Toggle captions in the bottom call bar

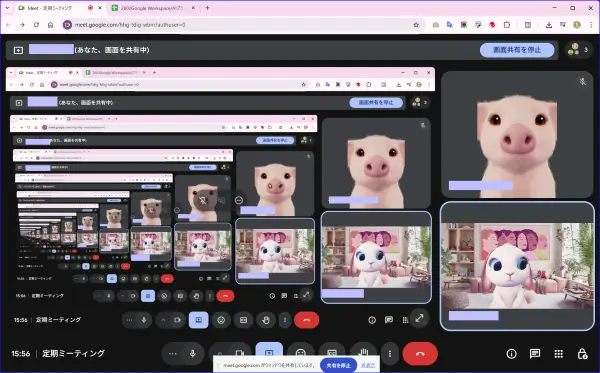(x=332, y=352)
